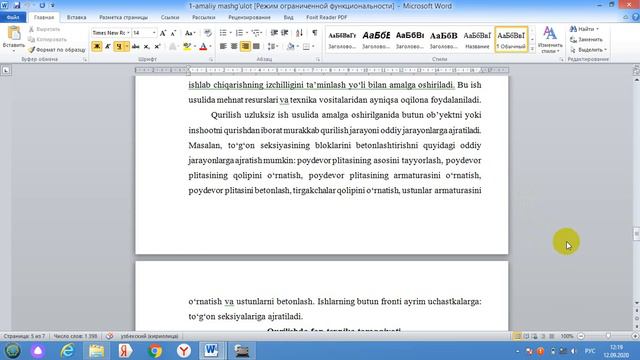
Task: Apply strikethrough formatting
Action: [136, 47]
